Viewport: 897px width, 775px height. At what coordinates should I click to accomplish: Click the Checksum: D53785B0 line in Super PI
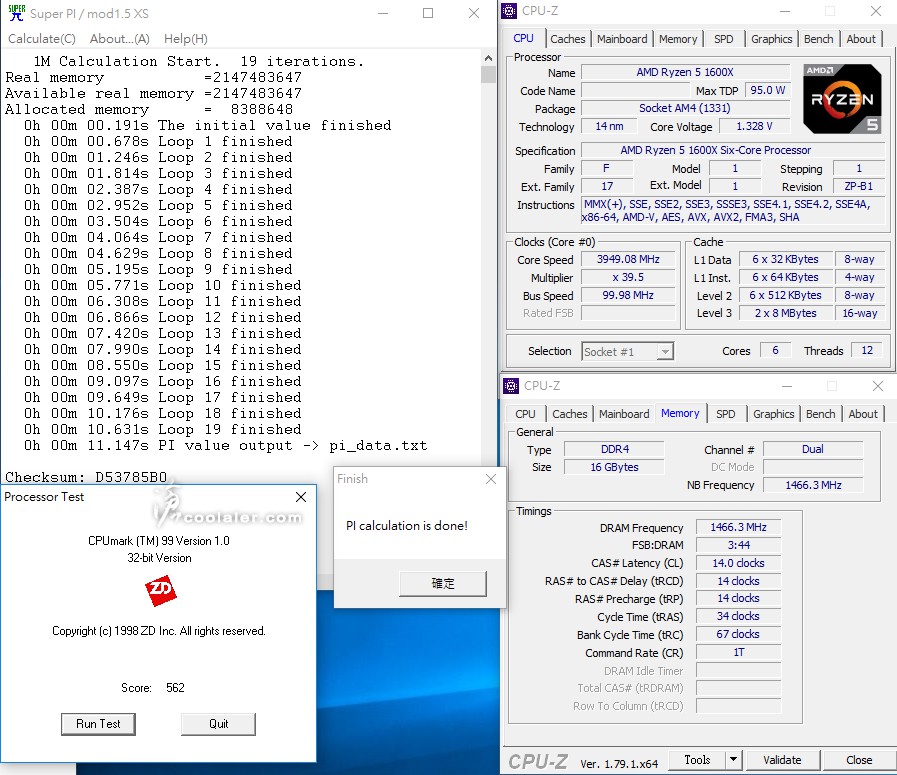[86, 477]
